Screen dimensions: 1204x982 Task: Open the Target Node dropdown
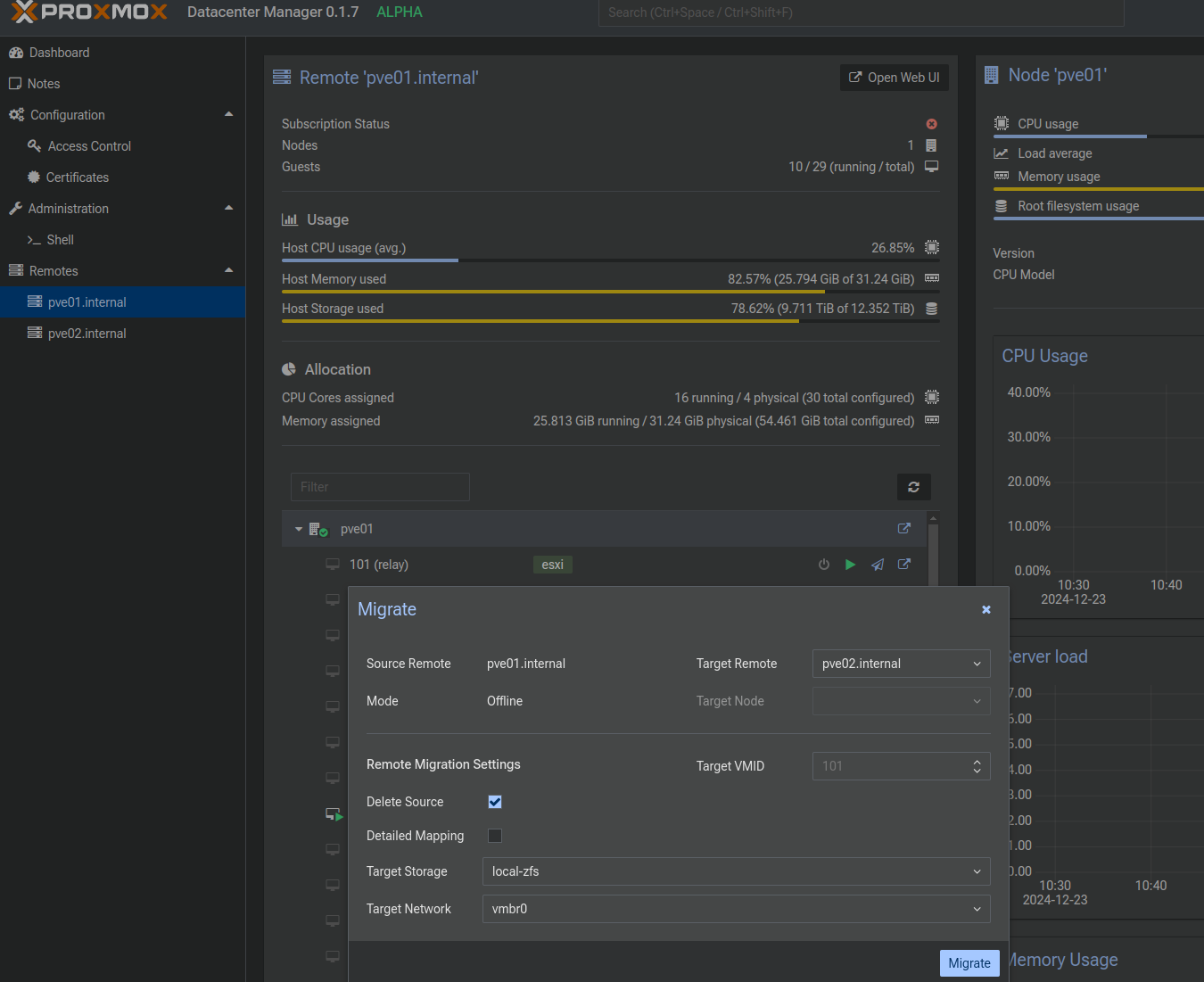click(x=902, y=701)
